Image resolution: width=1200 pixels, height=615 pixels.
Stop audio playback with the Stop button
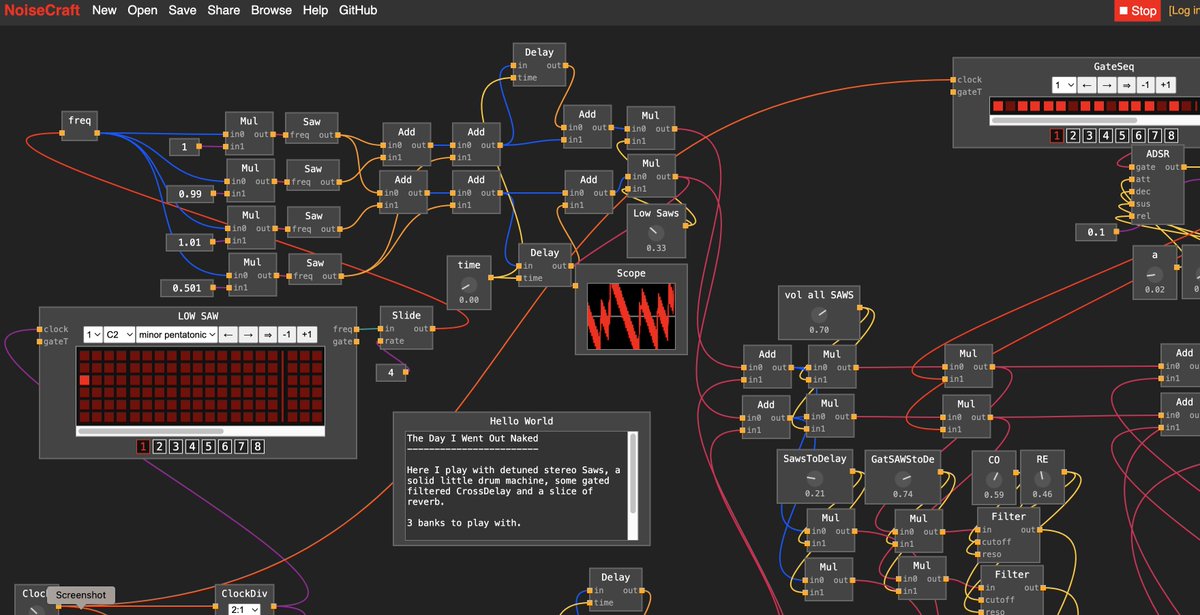click(x=1137, y=11)
